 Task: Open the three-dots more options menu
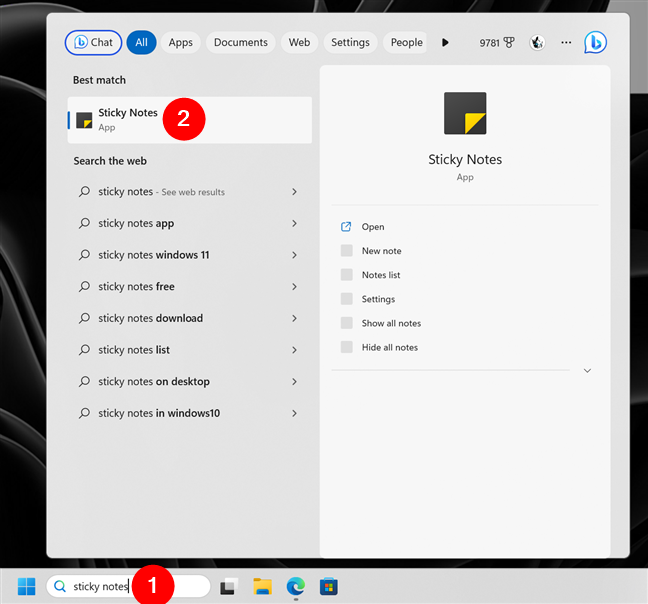click(x=566, y=42)
